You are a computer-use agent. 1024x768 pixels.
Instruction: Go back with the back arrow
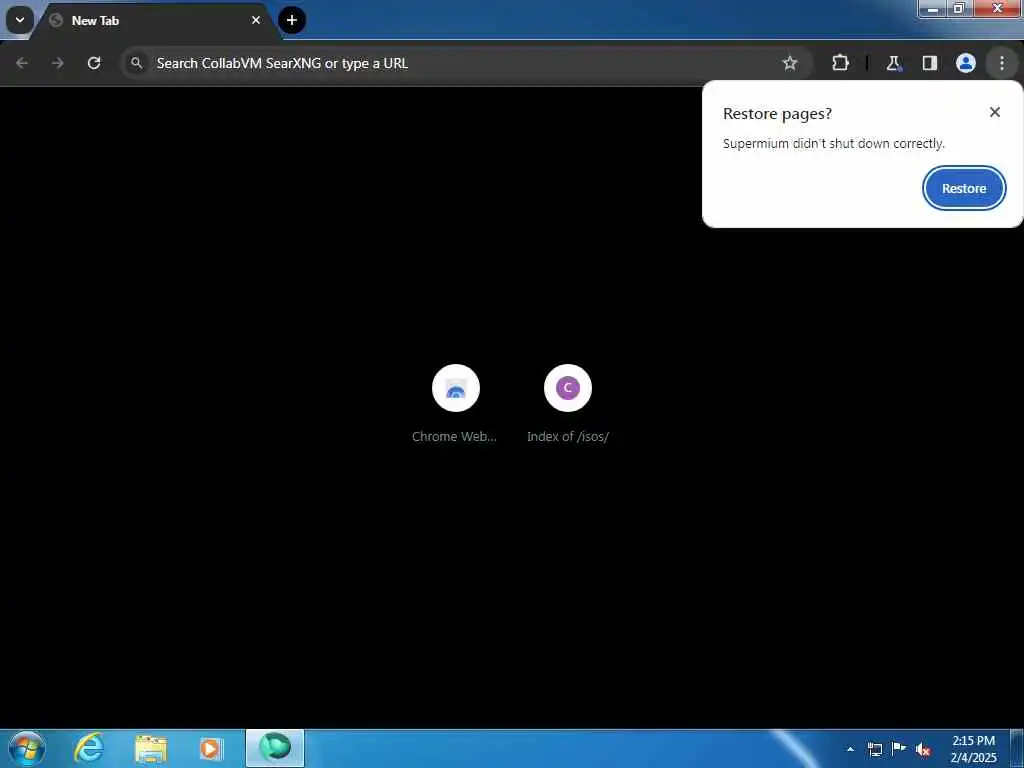coord(22,63)
